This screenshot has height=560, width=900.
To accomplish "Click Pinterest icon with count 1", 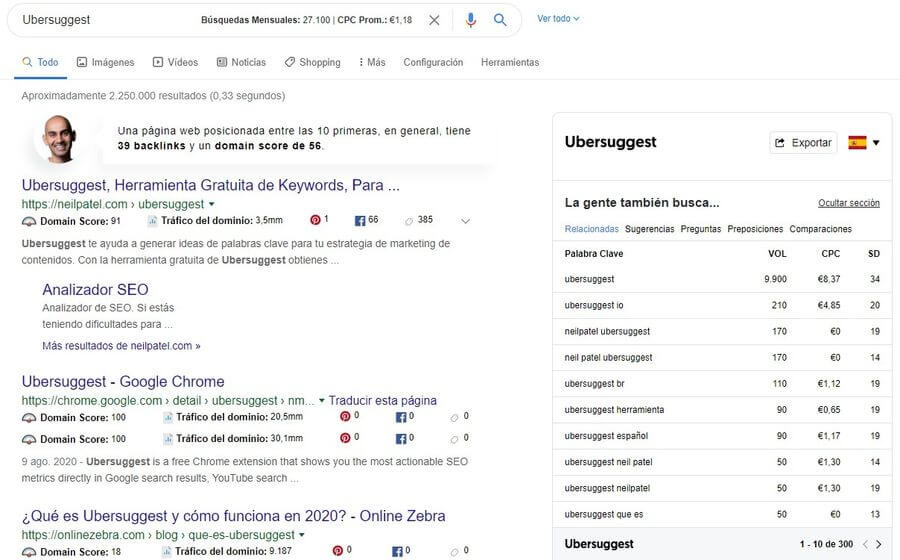I will click(x=315, y=220).
